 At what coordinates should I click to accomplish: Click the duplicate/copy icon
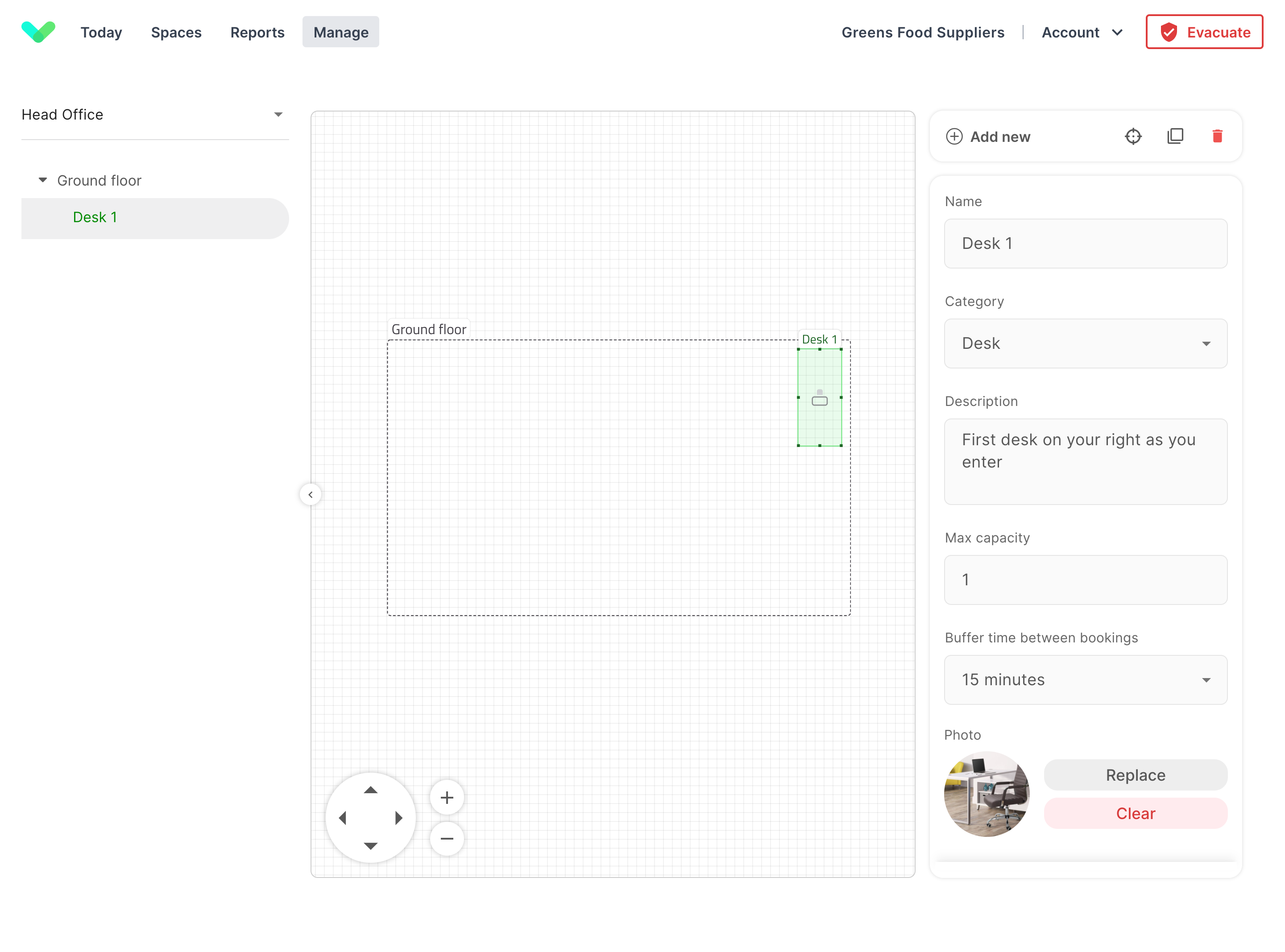point(1176,137)
